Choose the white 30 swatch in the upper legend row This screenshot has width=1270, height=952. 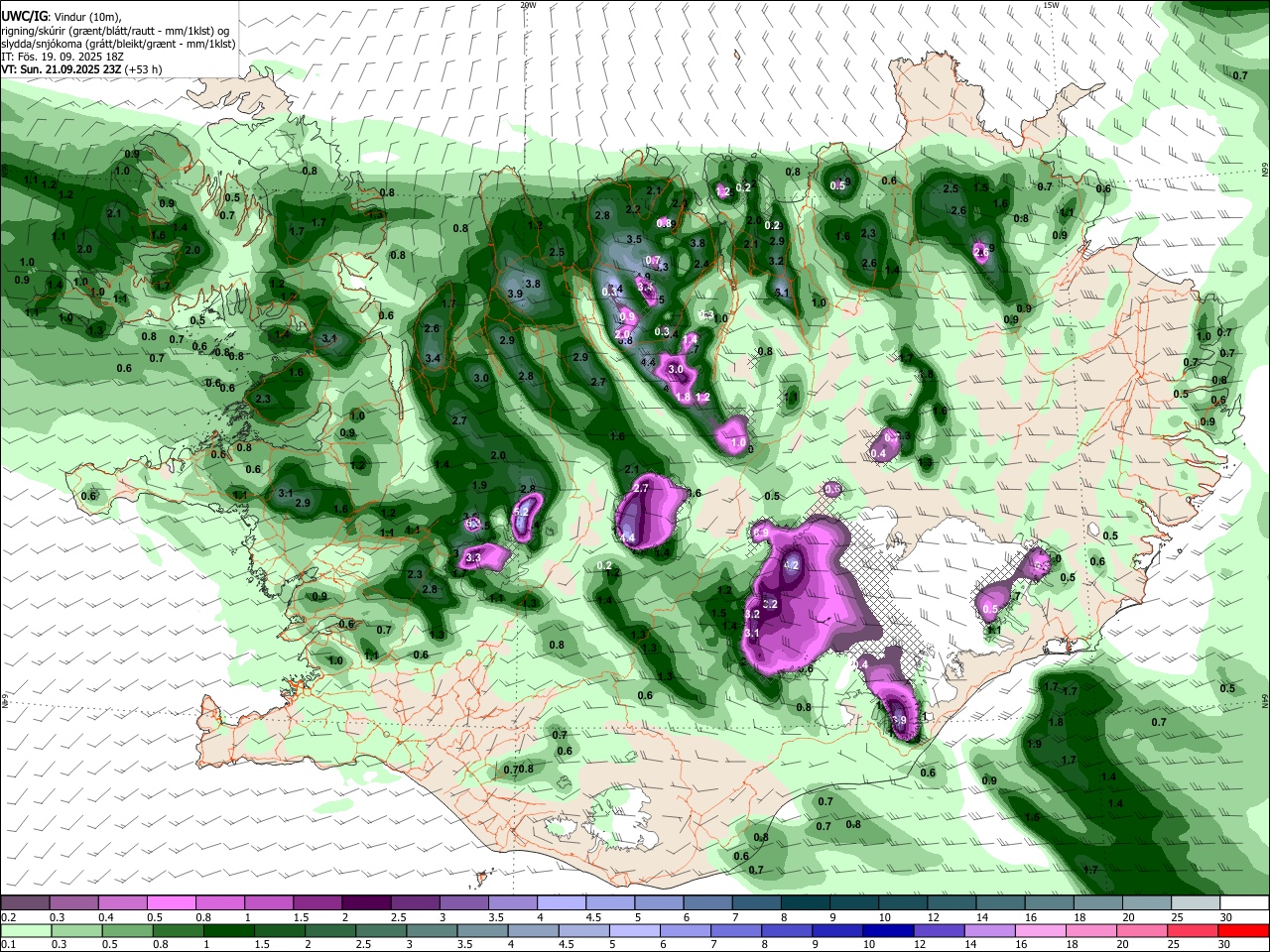coord(1244,903)
